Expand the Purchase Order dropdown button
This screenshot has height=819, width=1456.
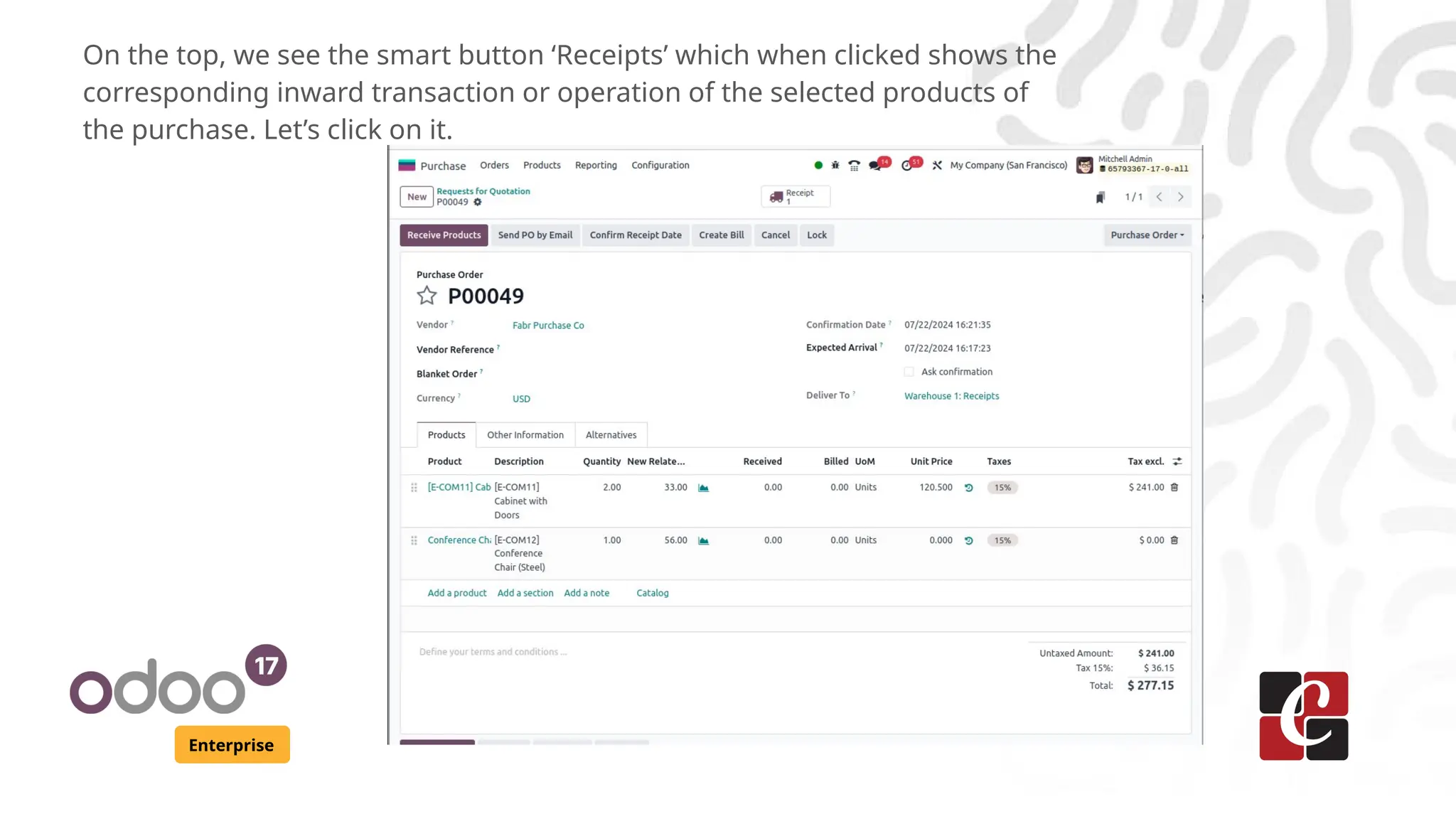[x=1147, y=235]
